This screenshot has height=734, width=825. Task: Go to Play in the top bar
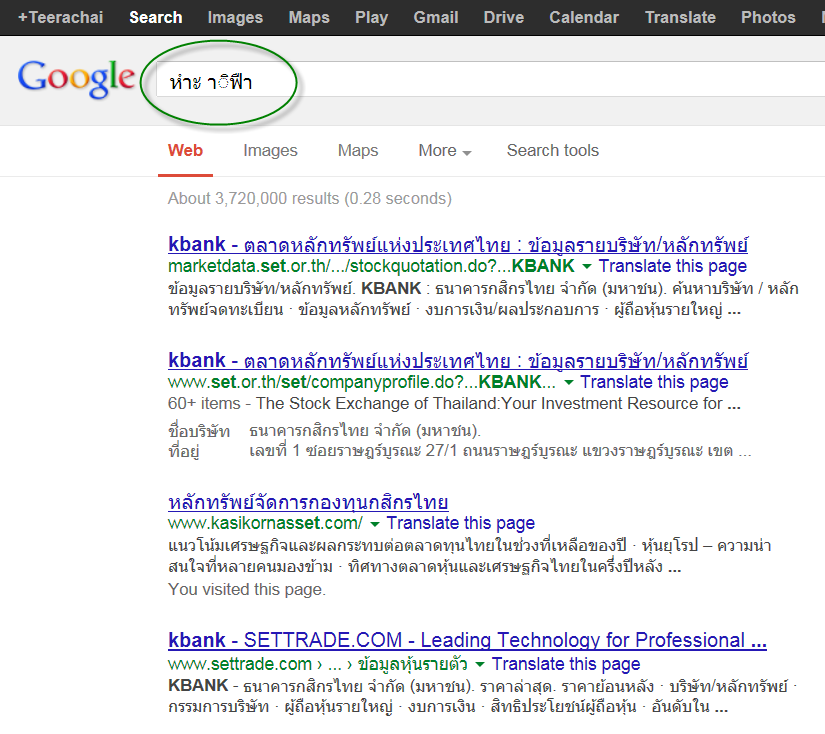pos(371,17)
